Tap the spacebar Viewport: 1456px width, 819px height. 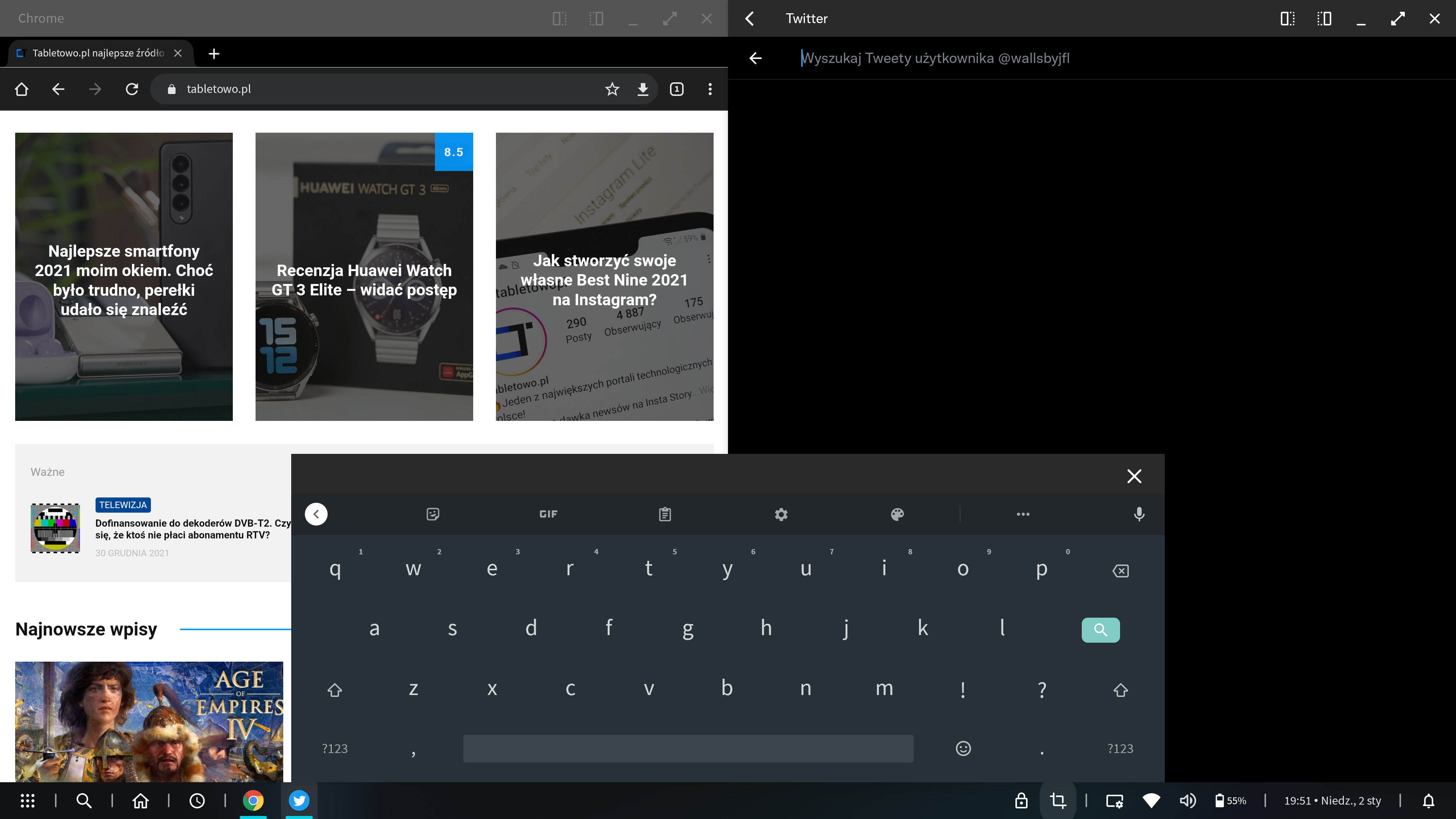pos(688,748)
